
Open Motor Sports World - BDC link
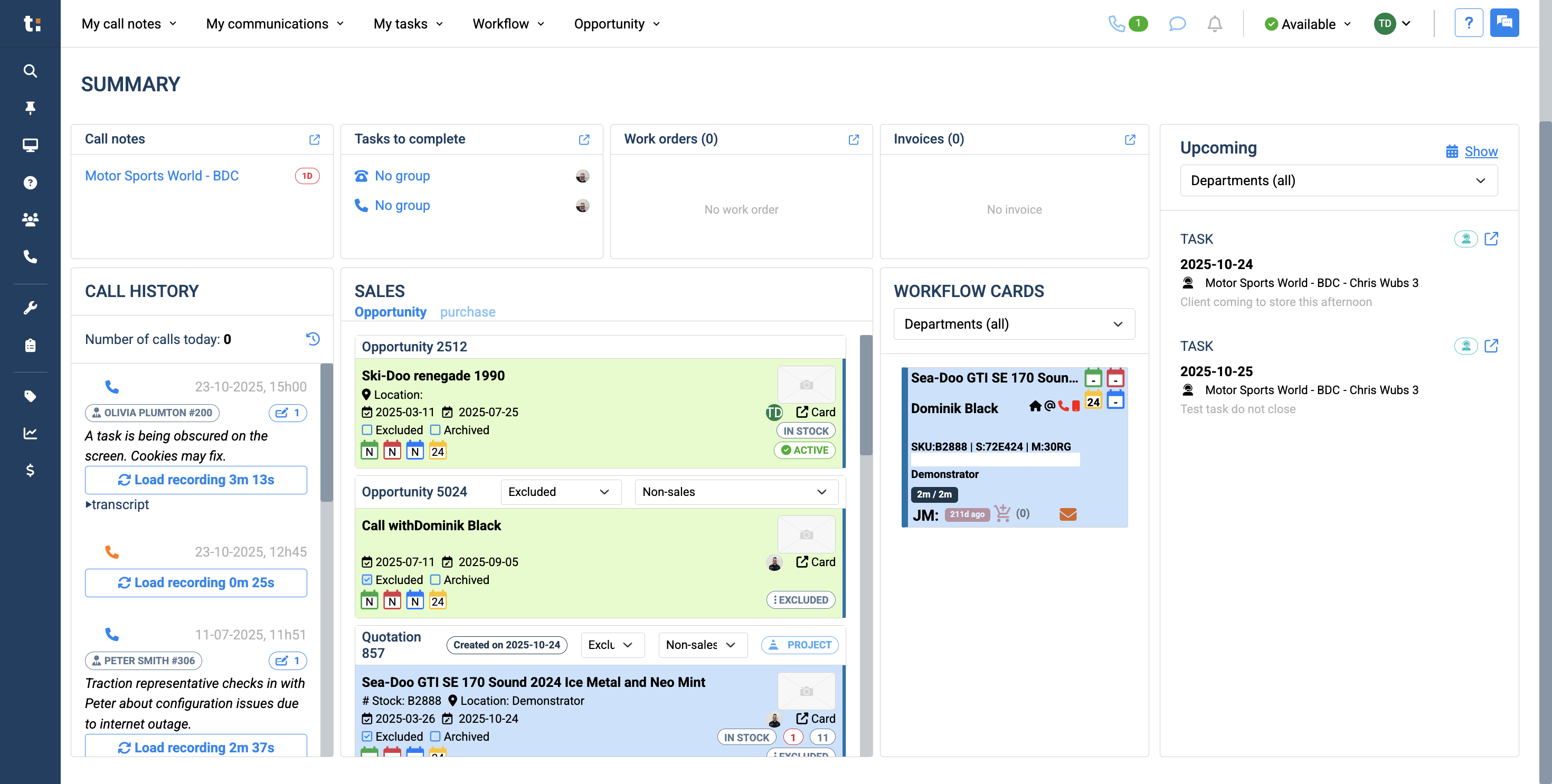tap(162, 176)
